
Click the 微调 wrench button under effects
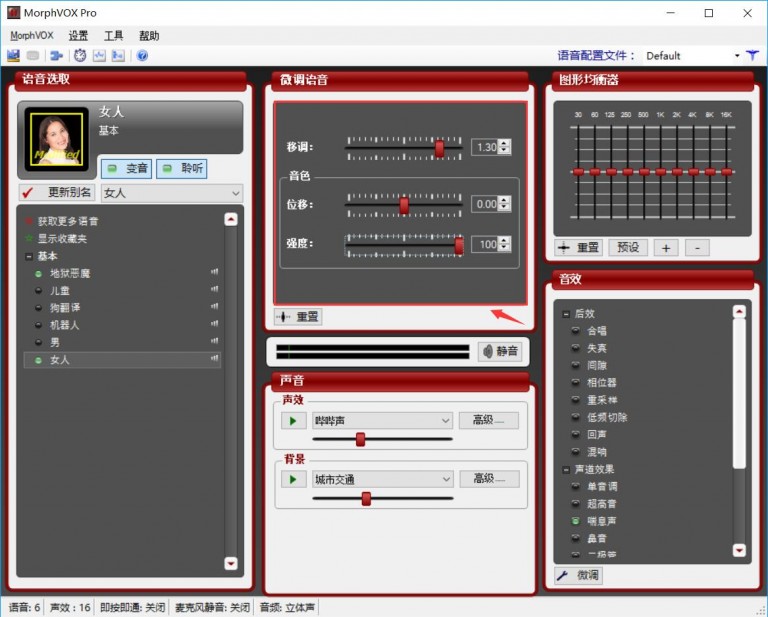coord(579,575)
